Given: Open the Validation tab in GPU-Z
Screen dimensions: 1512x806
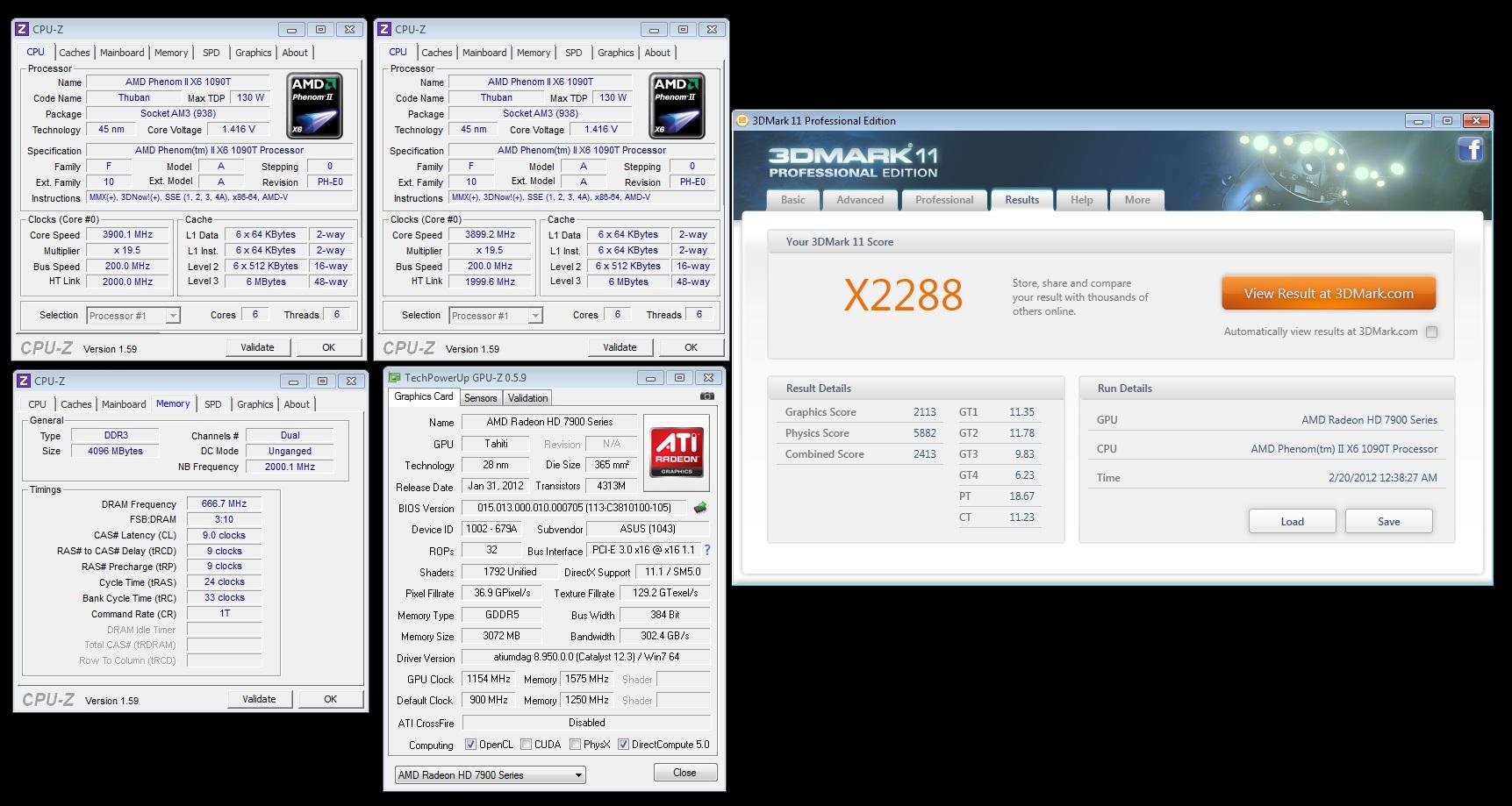Looking at the screenshot, I should pyautogui.click(x=528, y=398).
